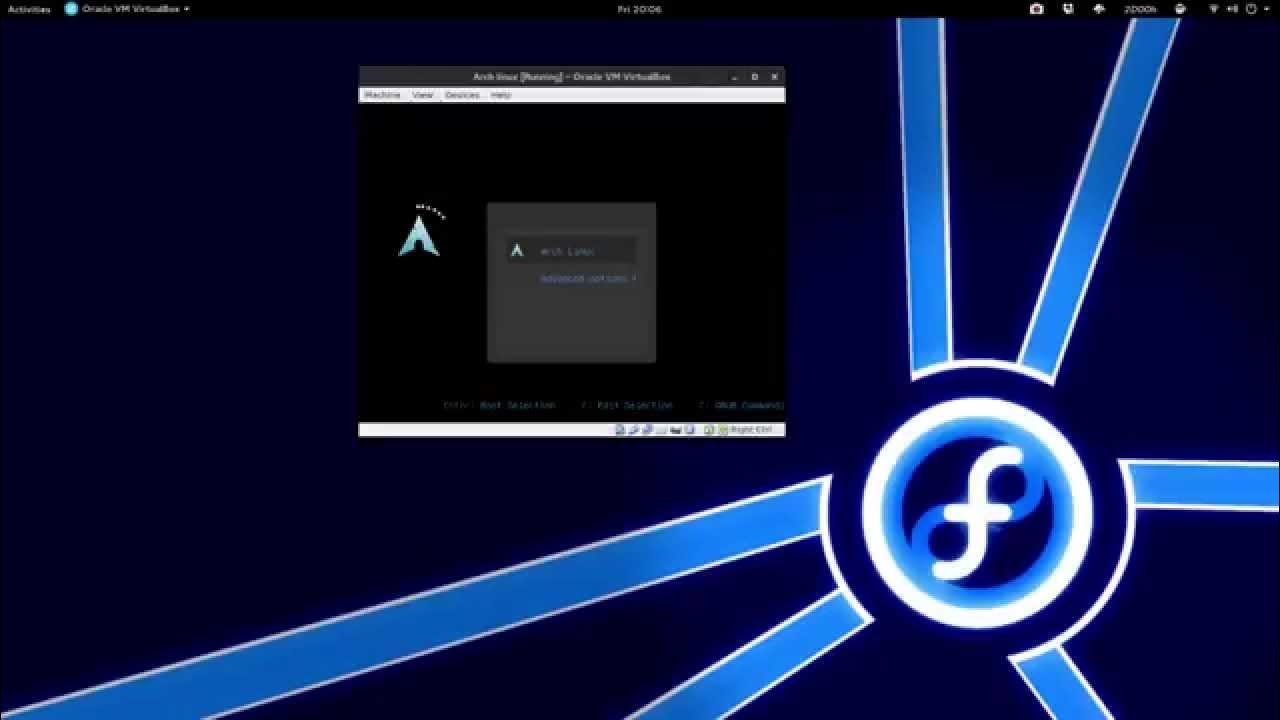Click the Boot Selection hint text

point(517,405)
